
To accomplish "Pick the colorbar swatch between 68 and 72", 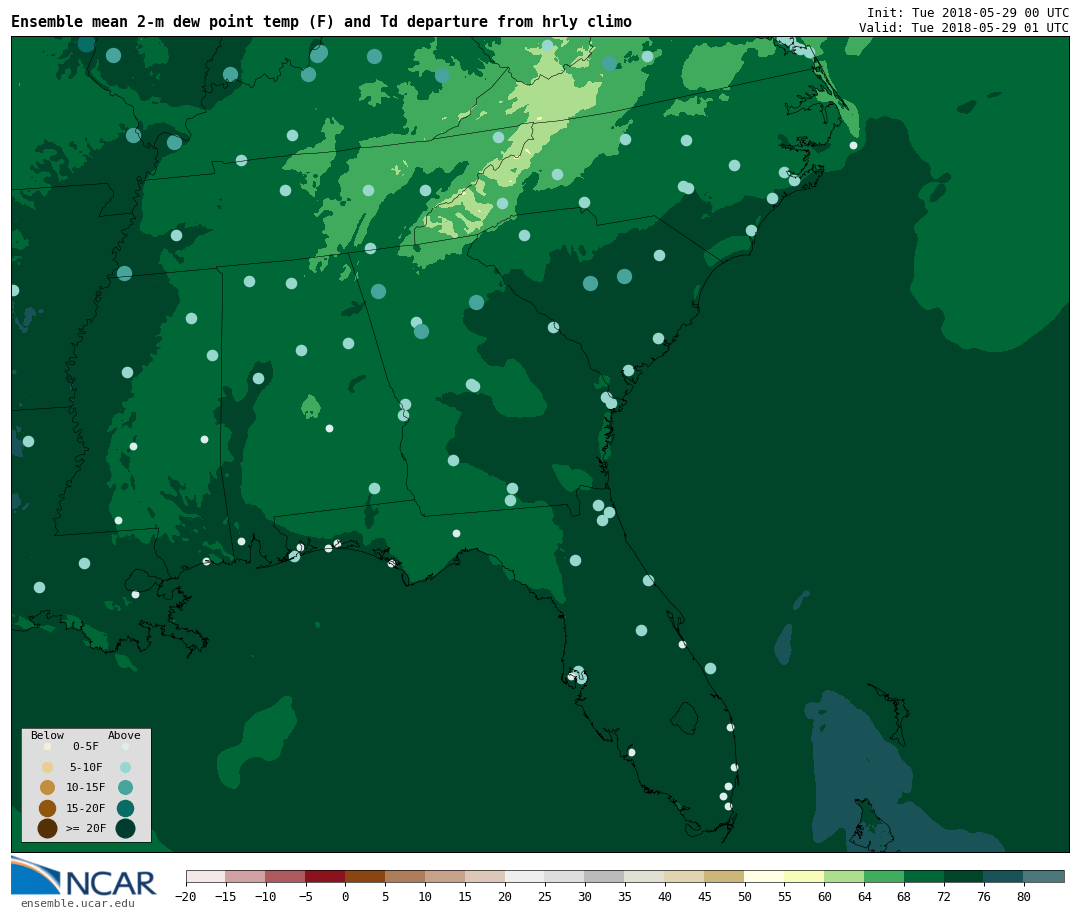I will 924,876.
